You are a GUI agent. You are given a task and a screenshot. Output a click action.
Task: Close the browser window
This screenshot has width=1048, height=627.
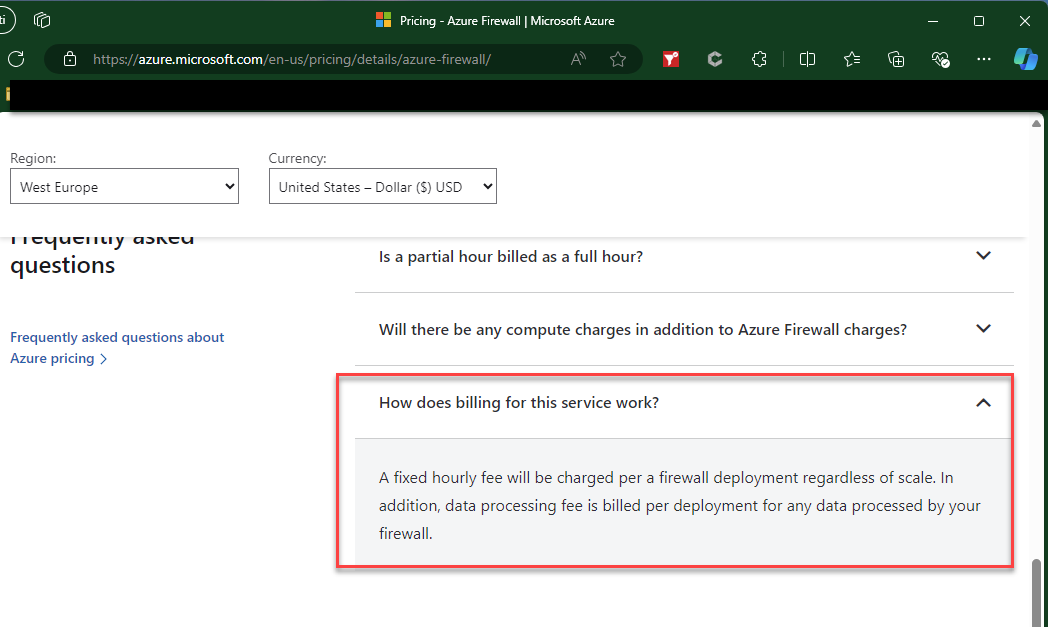pos(1025,21)
